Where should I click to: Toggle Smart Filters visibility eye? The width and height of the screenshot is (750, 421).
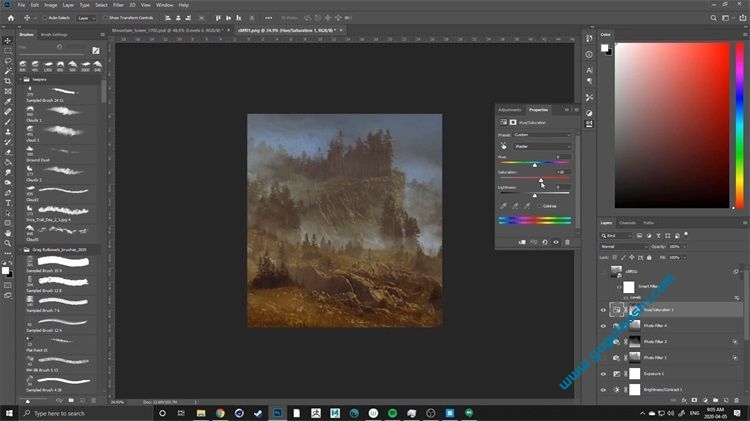(x=619, y=287)
